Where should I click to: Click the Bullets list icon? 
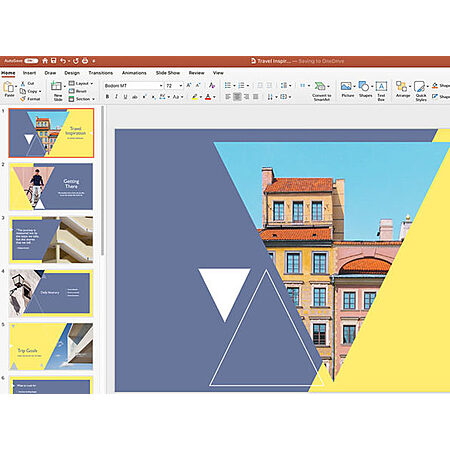tap(228, 85)
